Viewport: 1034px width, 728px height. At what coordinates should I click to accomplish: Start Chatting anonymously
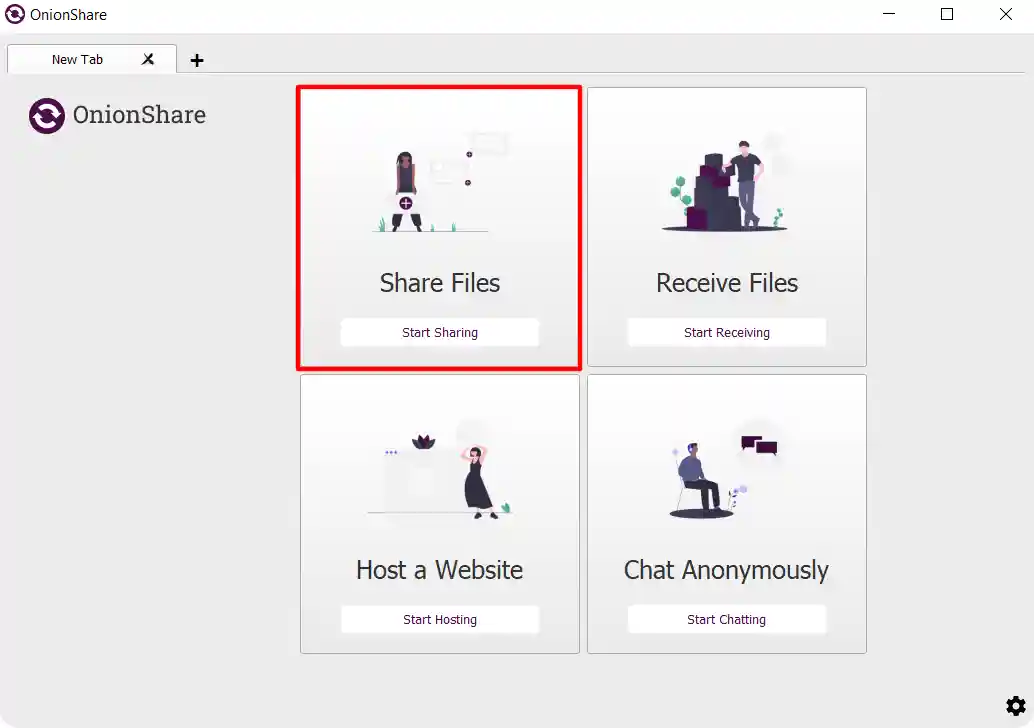726,619
